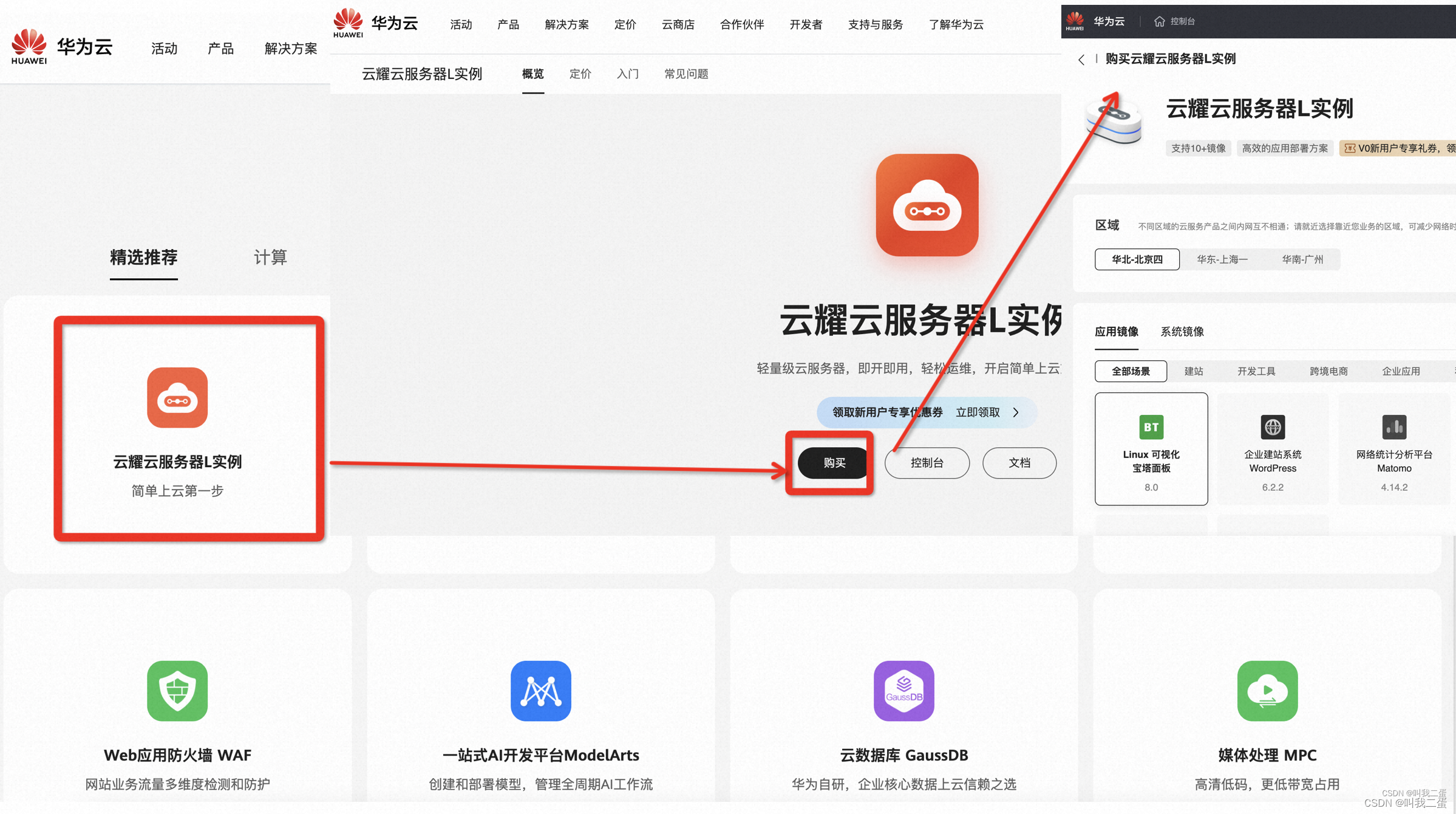
Task: Select the 全部场景 scenario filter
Action: point(1131,371)
